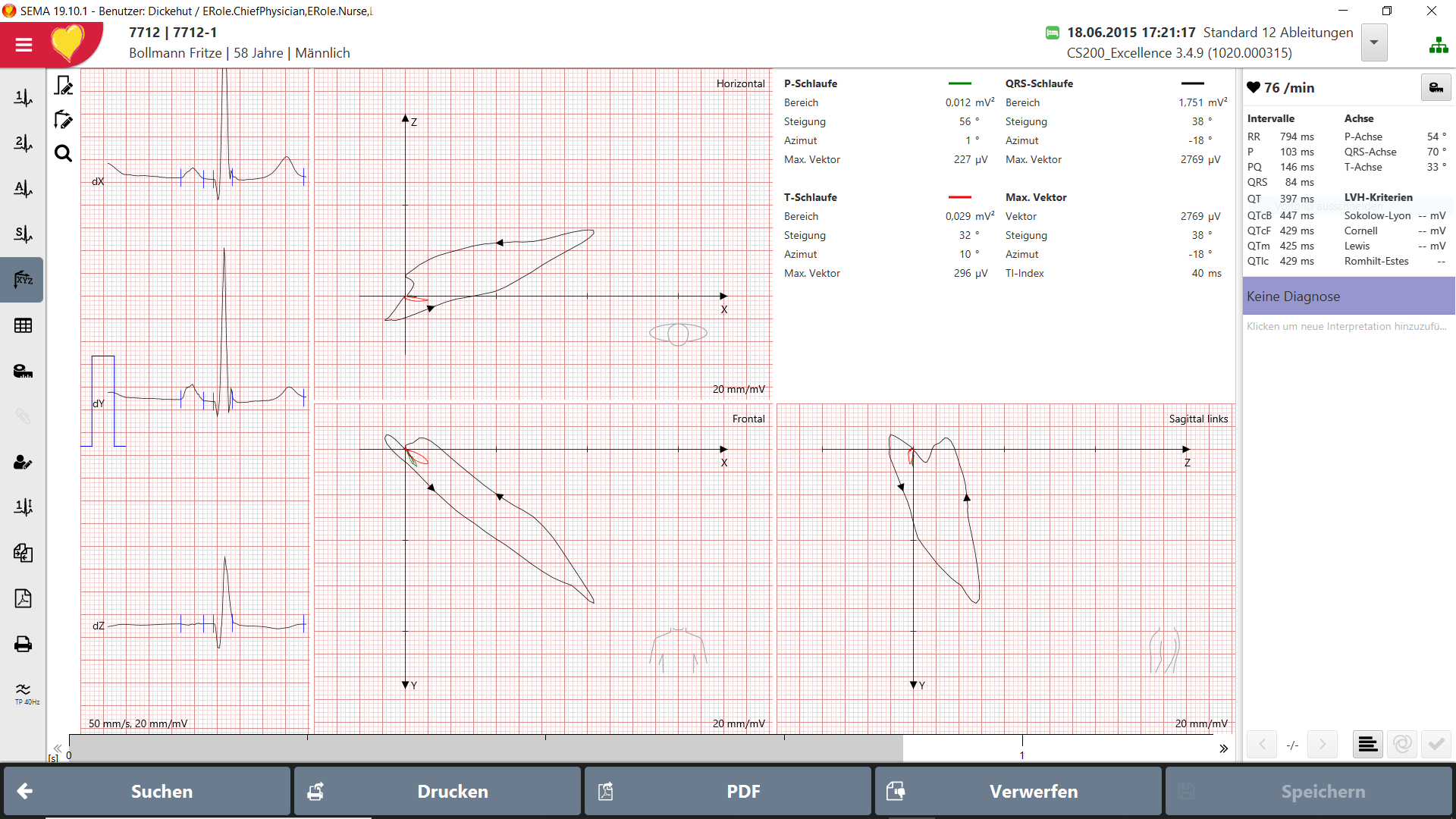Screen dimensions: 1456x819
Task: Export via the sidebar PDF document icon
Action: [23, 598]
